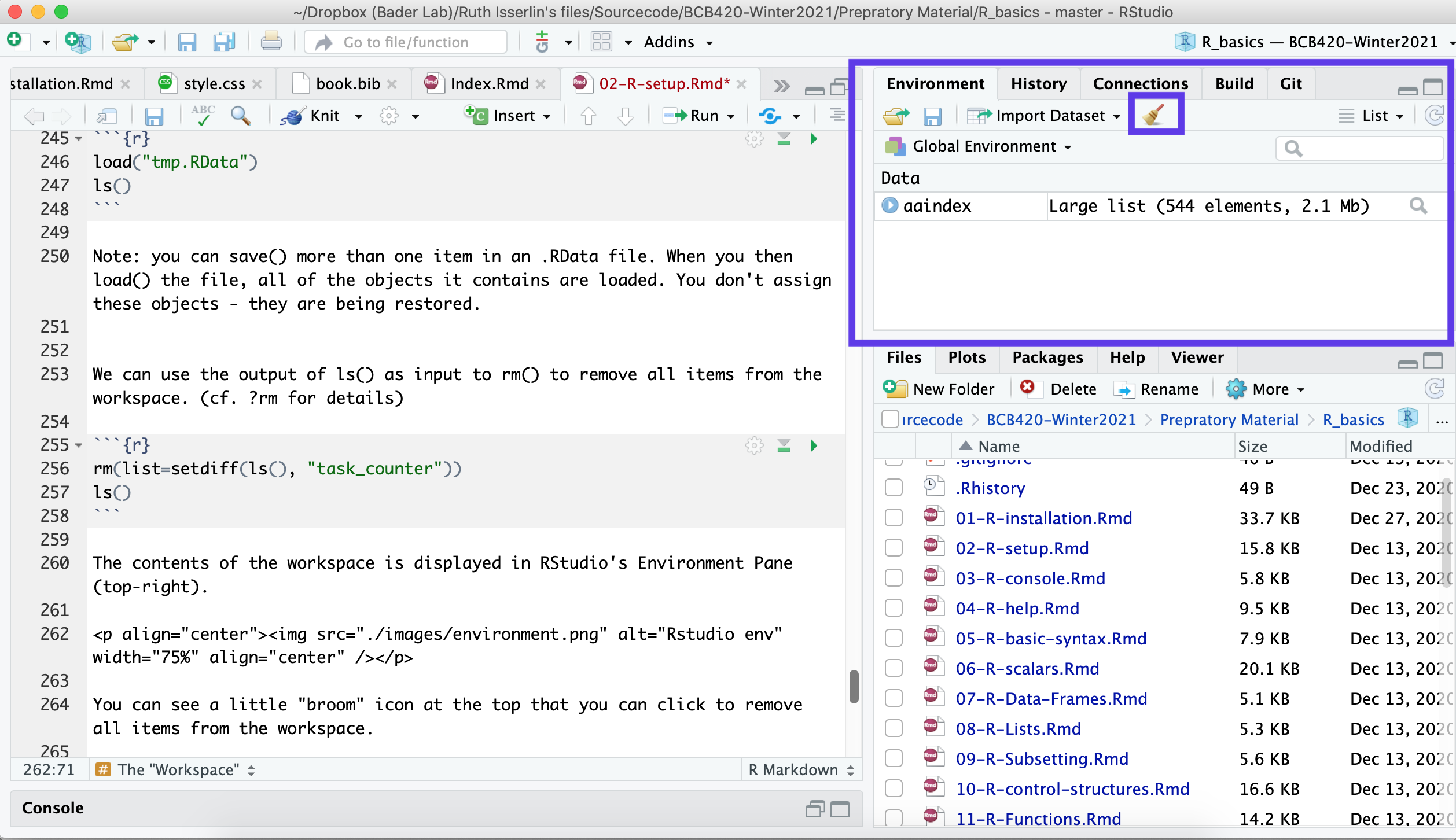Switch to the Plots tab
The width and height of the screenshot is (1456, 840).
point(967,358)
